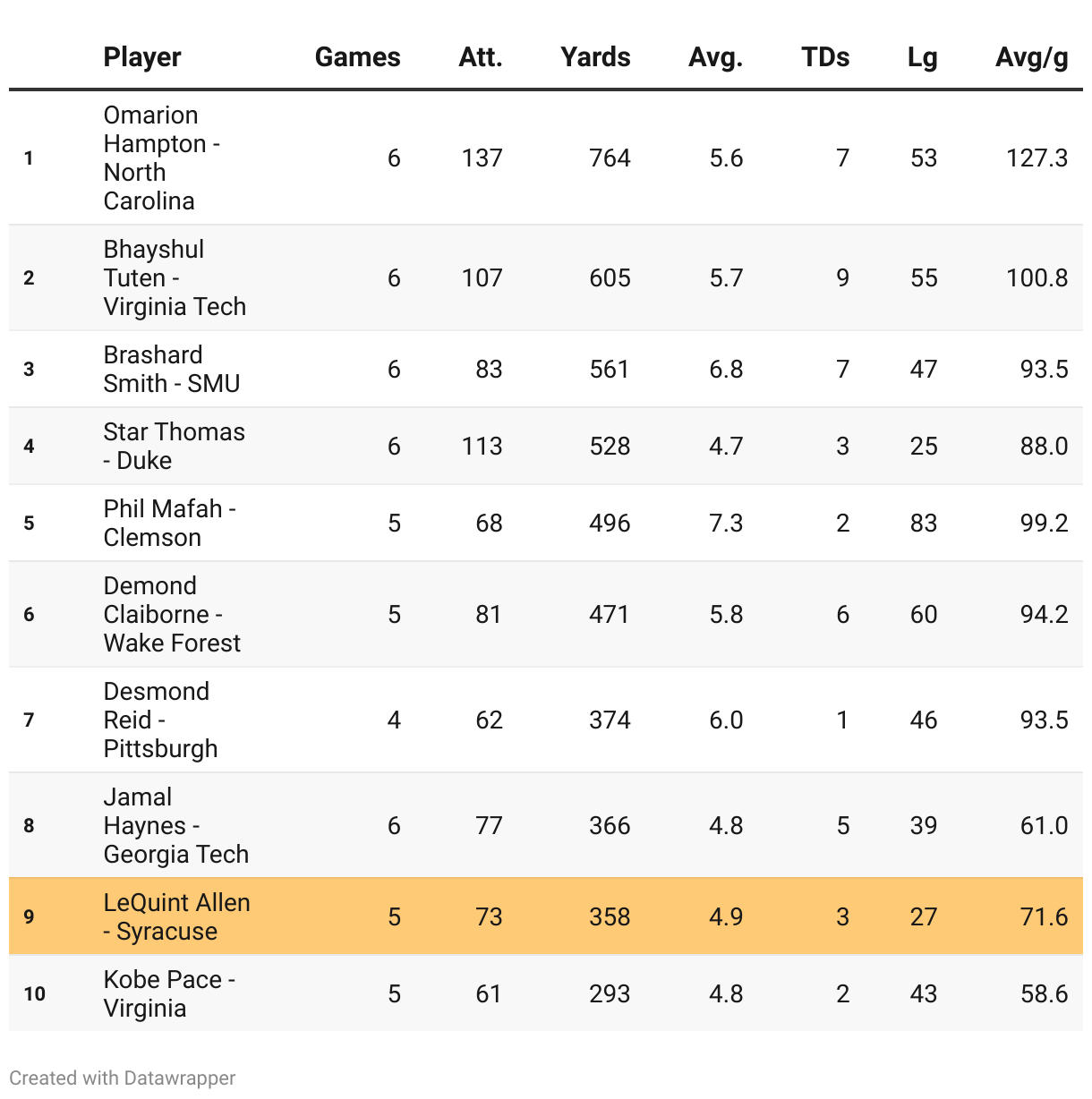Viewport: 1092px width, 1099px height.
Task: Select the Brashard Smith - SMU row name
Action: (171, 369)
